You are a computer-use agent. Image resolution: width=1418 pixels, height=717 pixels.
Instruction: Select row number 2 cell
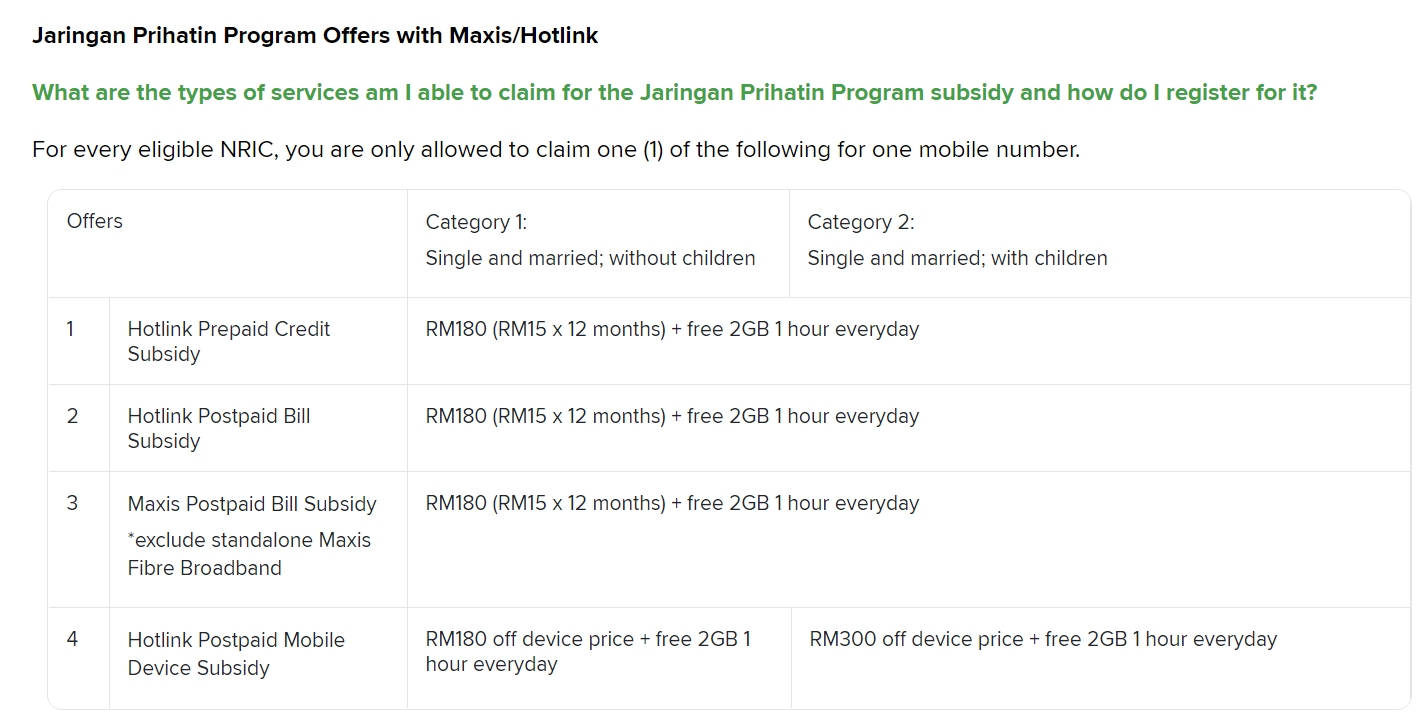tap(79, 428)
